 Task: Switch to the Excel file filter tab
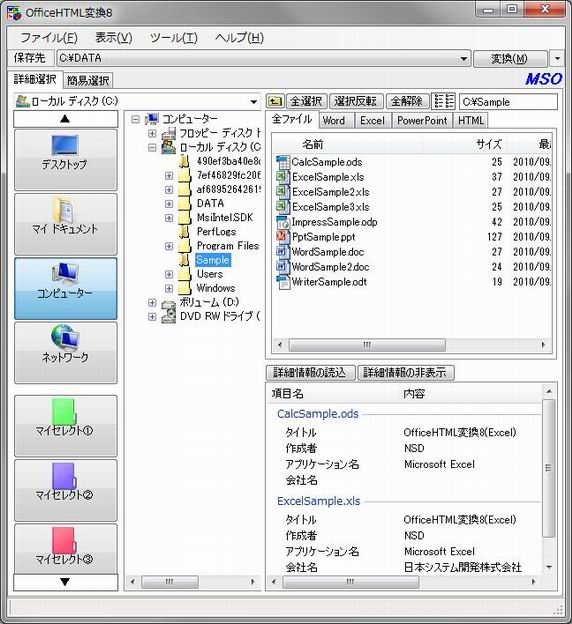click(x=373, y=121)
